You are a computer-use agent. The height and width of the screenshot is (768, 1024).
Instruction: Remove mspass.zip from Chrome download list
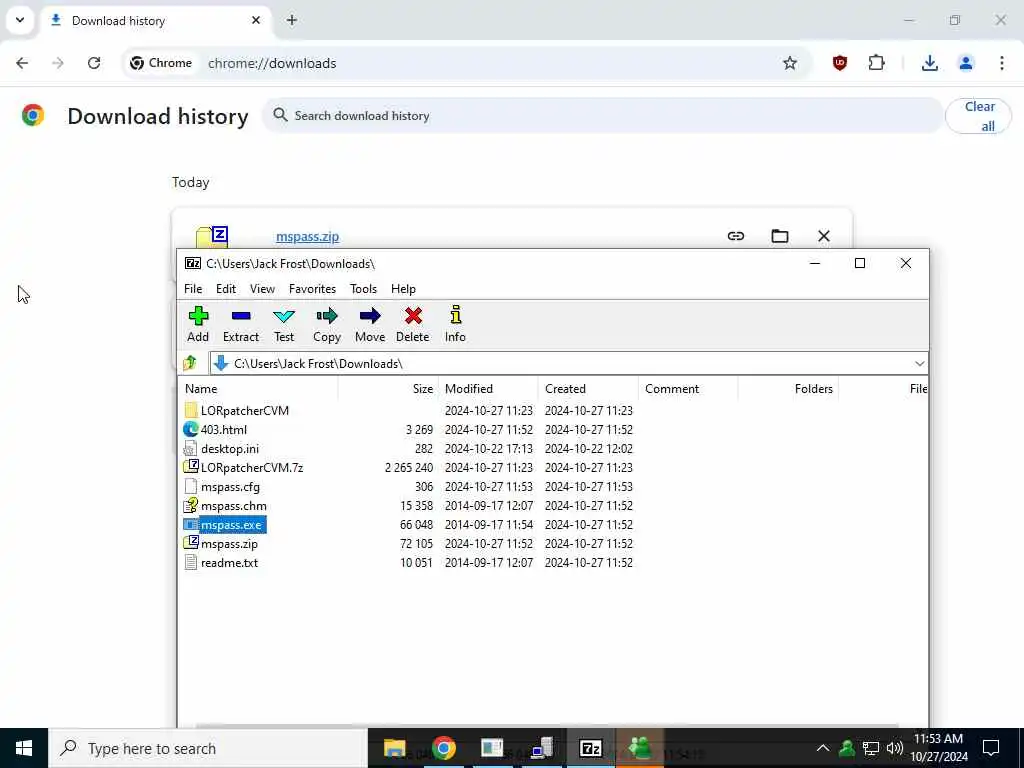[x=824, y=236]
